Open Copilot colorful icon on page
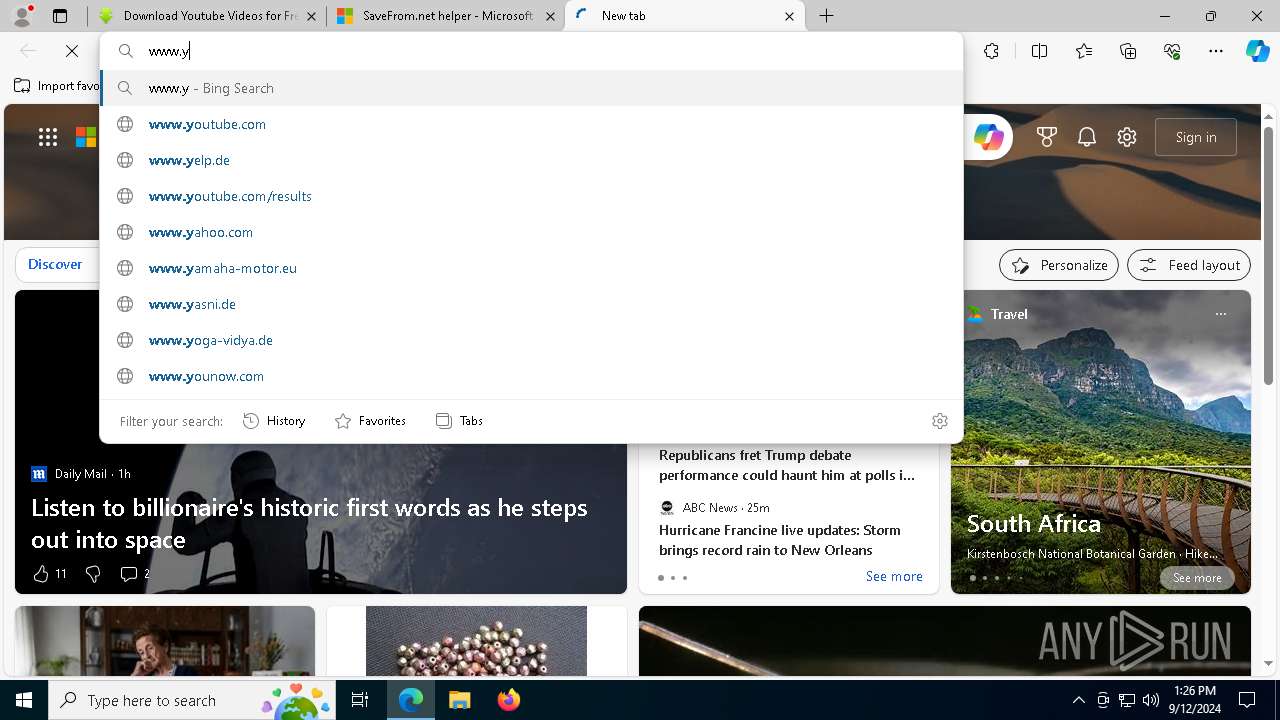This screenshot has height=720, width=1280. [989, 137]
